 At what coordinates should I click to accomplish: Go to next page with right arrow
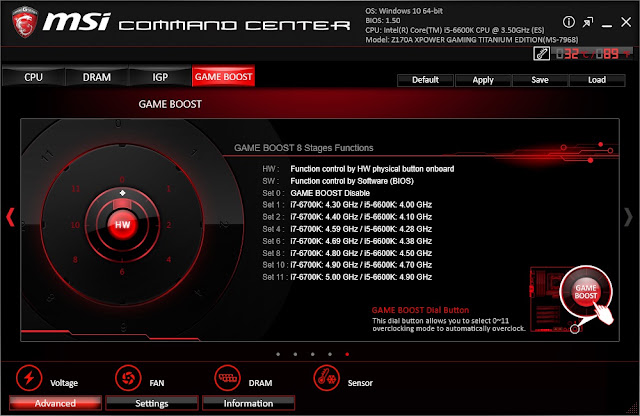[628, 217]
